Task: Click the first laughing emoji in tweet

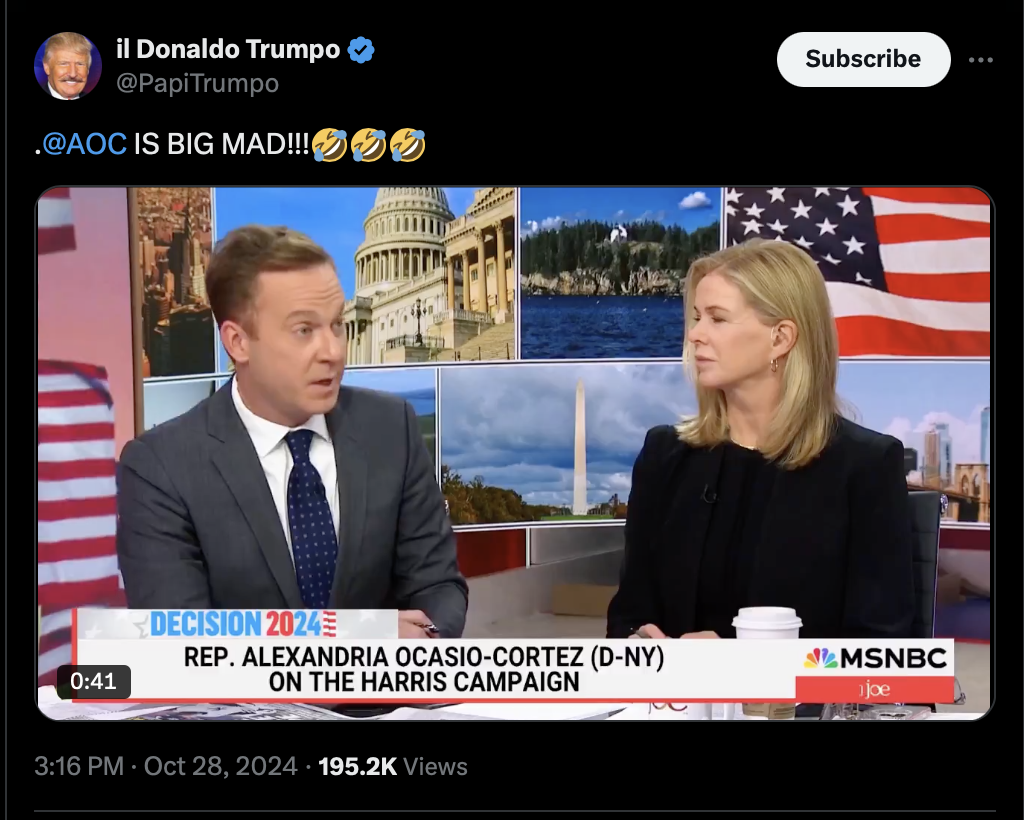Action: [x=330, y=144]
